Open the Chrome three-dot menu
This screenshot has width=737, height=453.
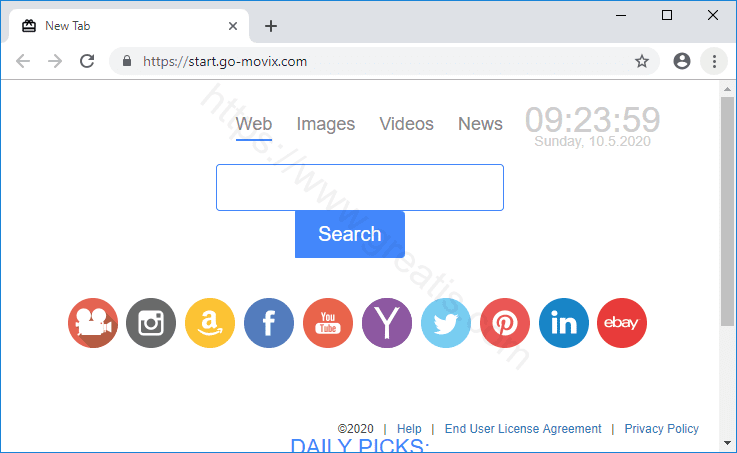(x=714, y=61)
